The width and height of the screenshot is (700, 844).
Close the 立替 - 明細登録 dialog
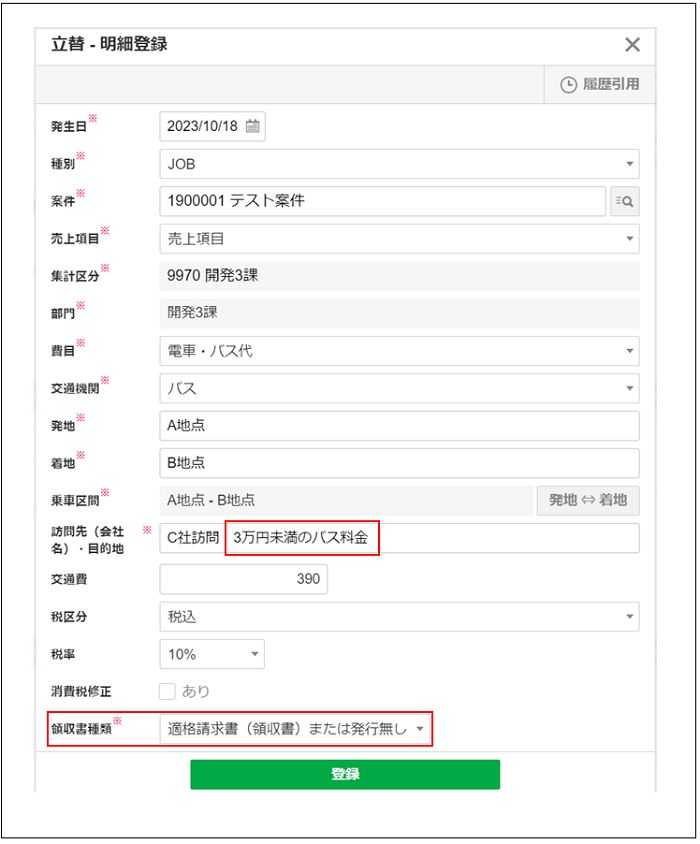coord(632,45)
